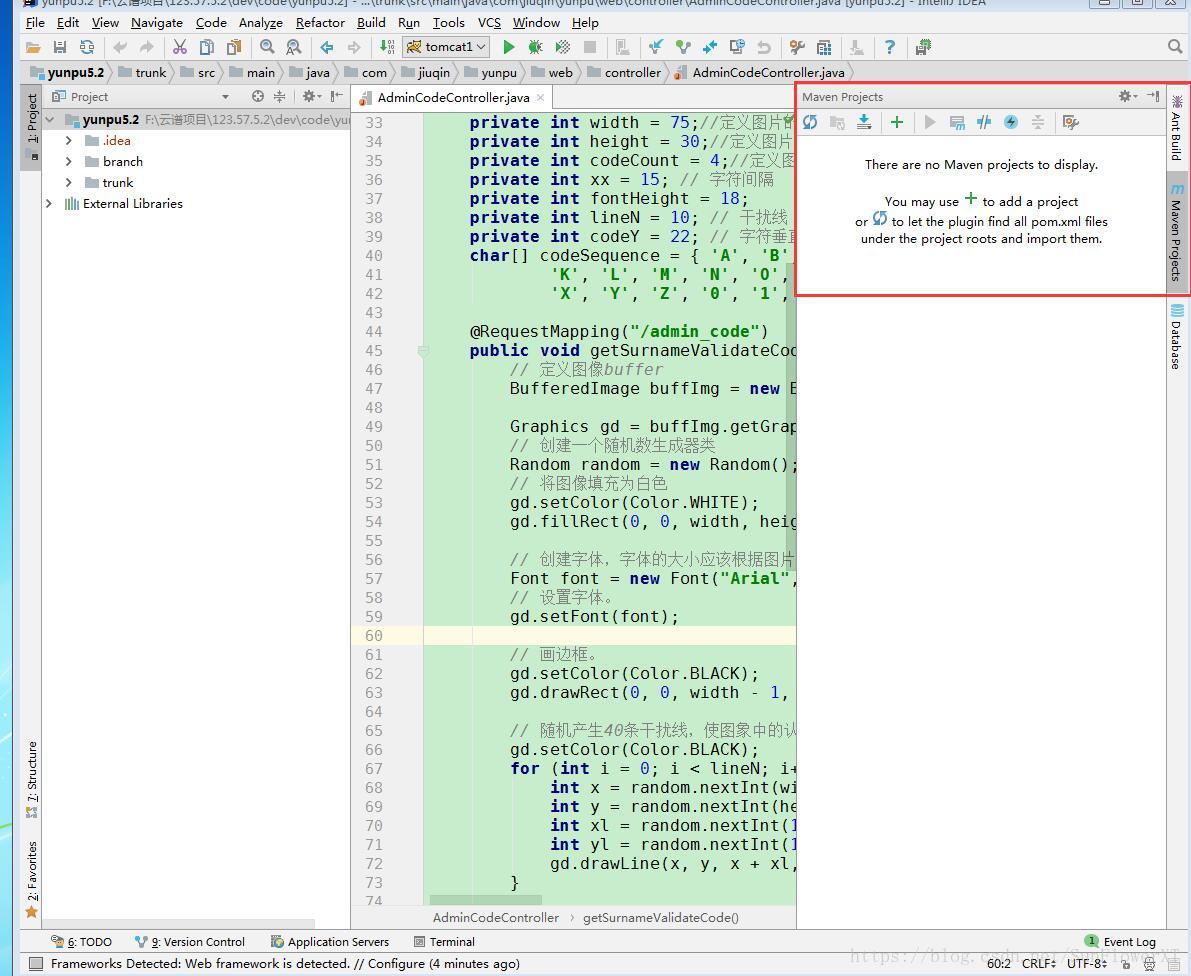Open the Terminal tool window
The image size is (1191, 976).
pos(444,942)
